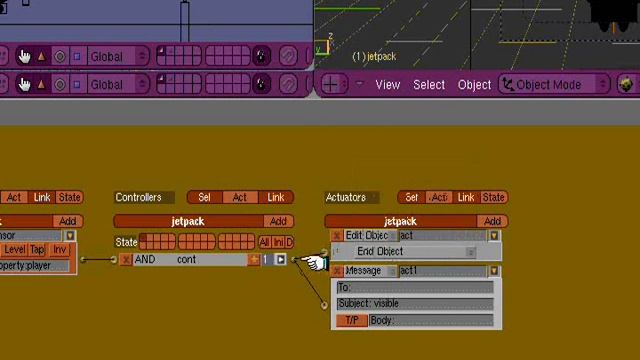Open the Message actuator type dropdown

371,271
